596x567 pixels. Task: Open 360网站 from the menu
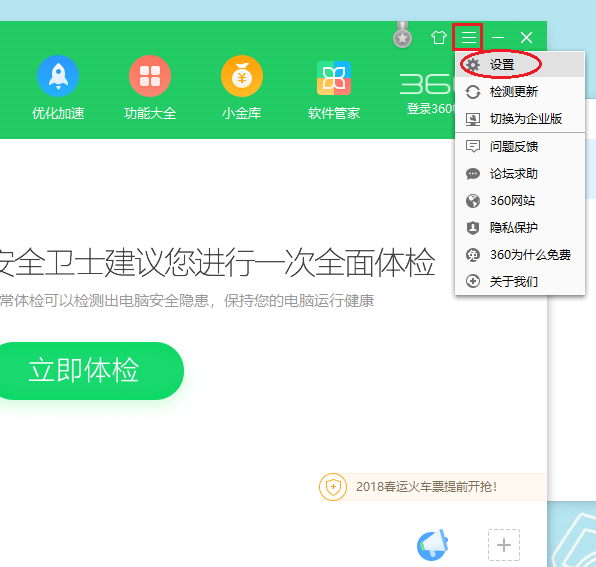click(x=520, y=201)
